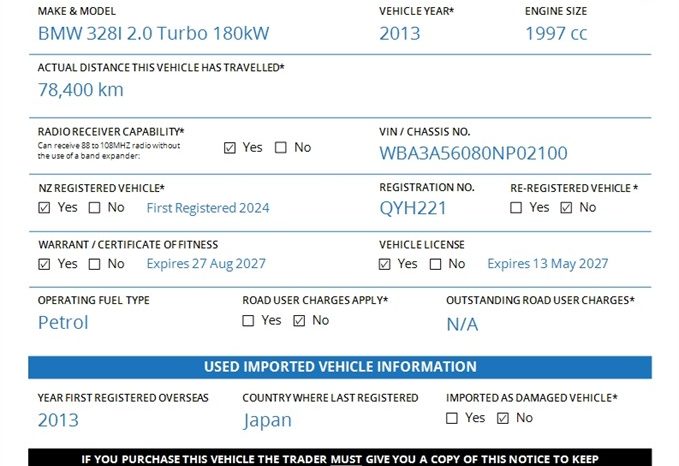
Task: Check Yes under NZ Registered Vehicle
Action: pos(44,208)
